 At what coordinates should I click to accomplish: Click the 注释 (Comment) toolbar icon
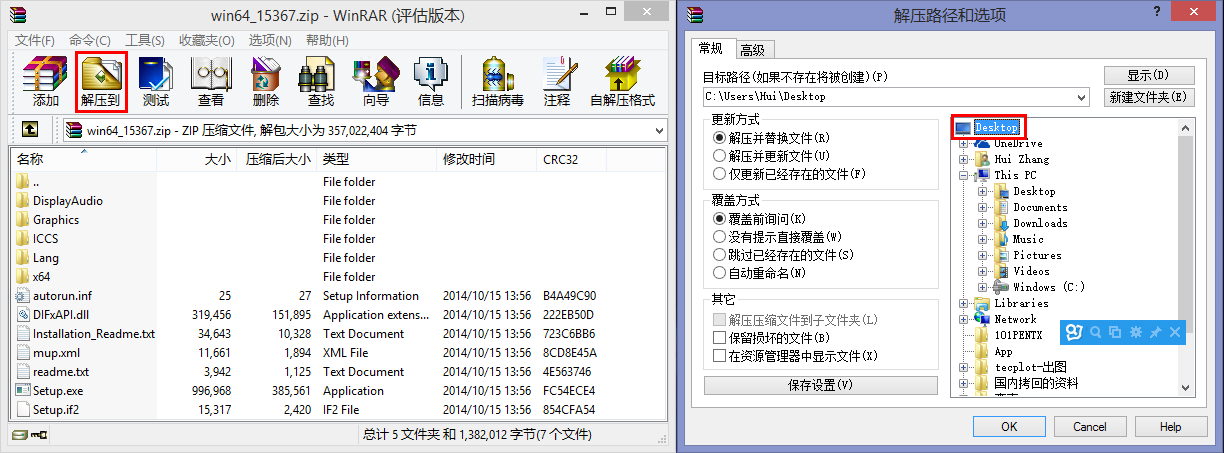557,82
